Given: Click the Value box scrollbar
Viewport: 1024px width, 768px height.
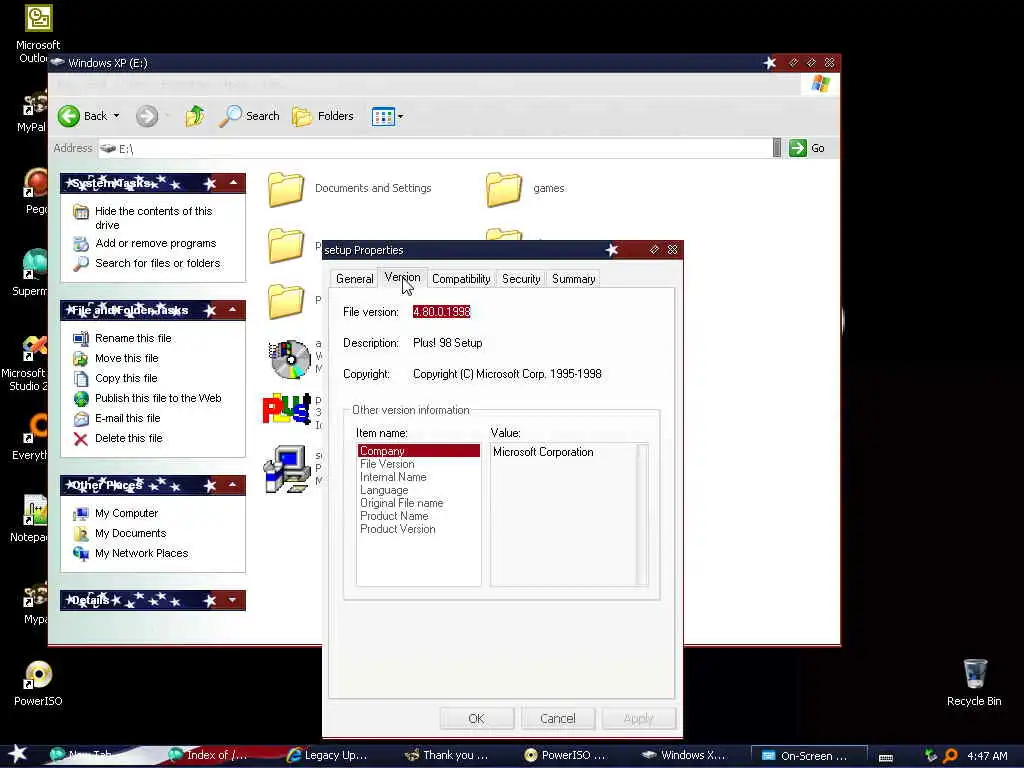Looking at the screenshot, I should (642, 515).
